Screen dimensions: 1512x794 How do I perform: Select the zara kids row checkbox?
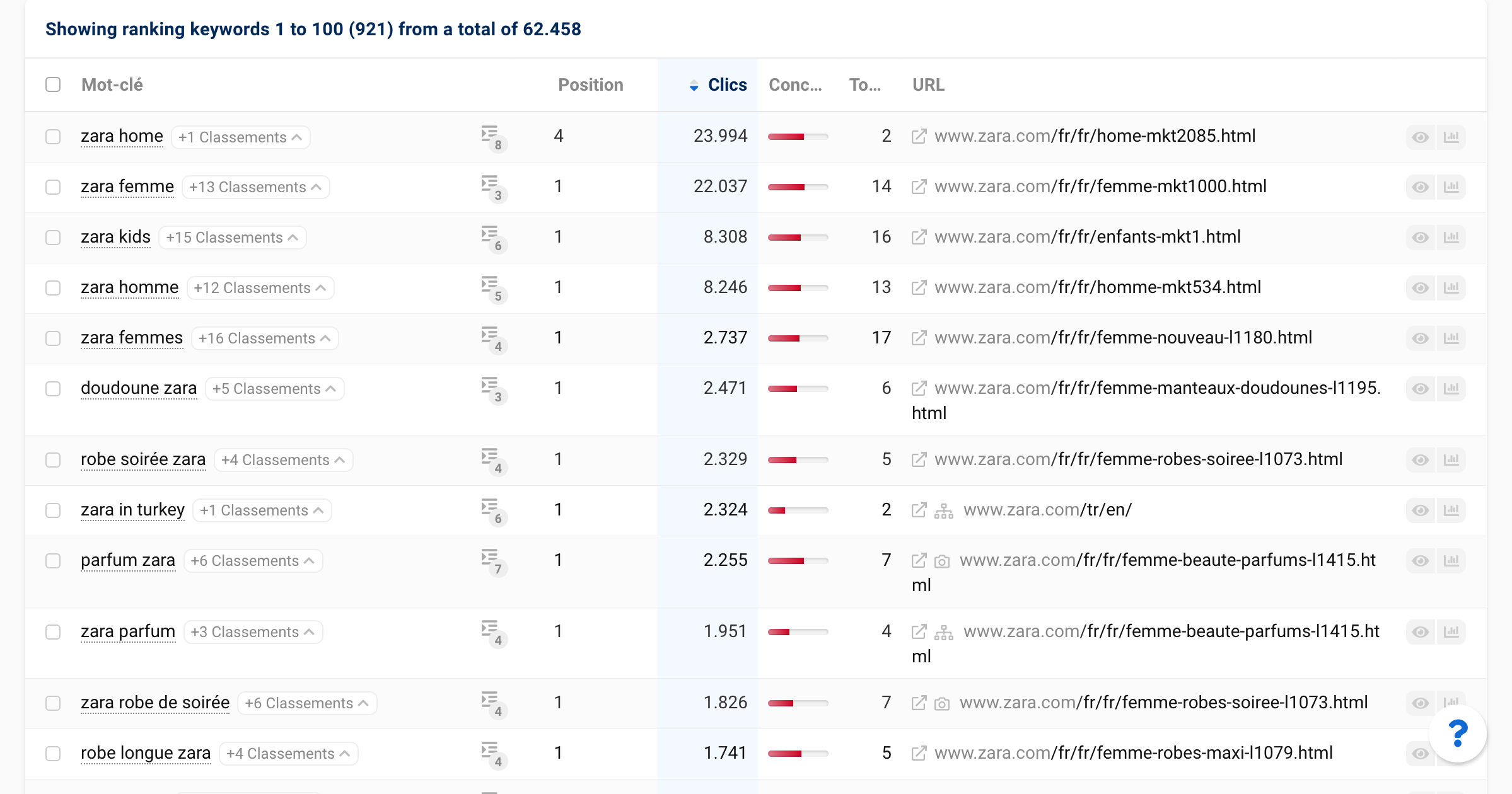(53, 238)
